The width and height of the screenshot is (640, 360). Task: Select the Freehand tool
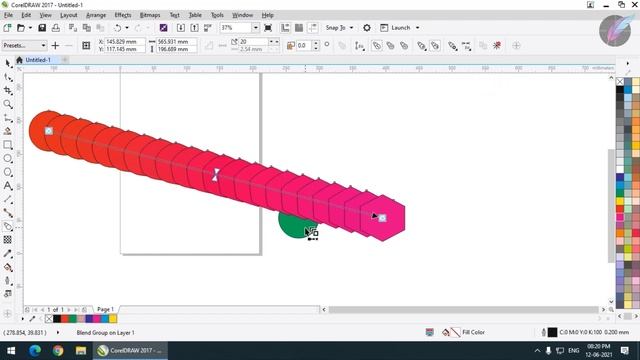[8, 118]
